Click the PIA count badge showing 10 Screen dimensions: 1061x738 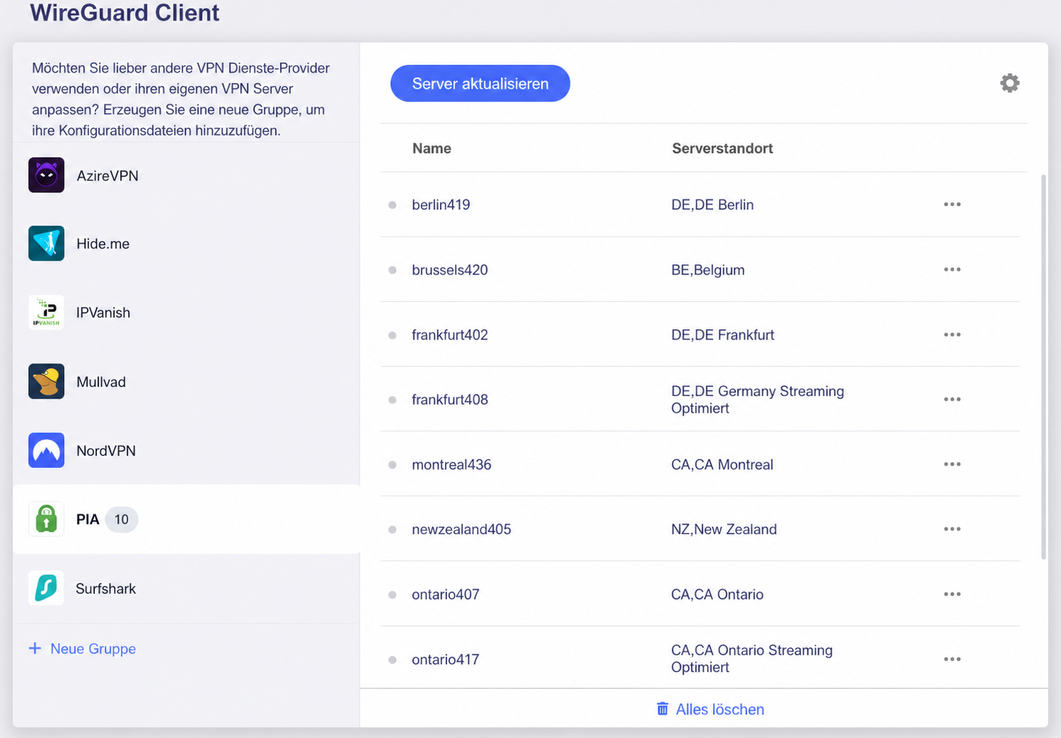coord(121,519)
